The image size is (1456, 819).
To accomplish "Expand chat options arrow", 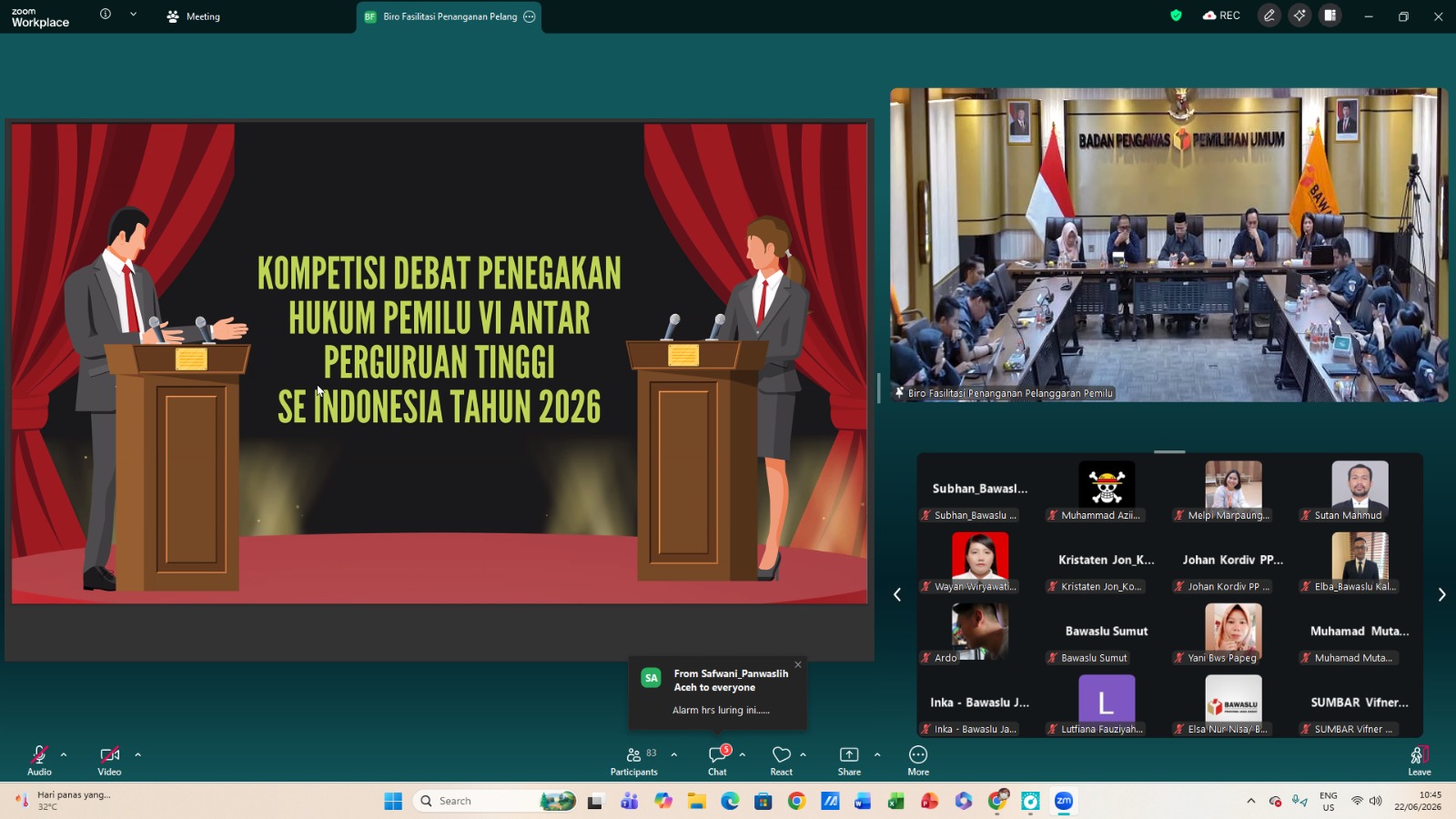I will tap(743, 754).
